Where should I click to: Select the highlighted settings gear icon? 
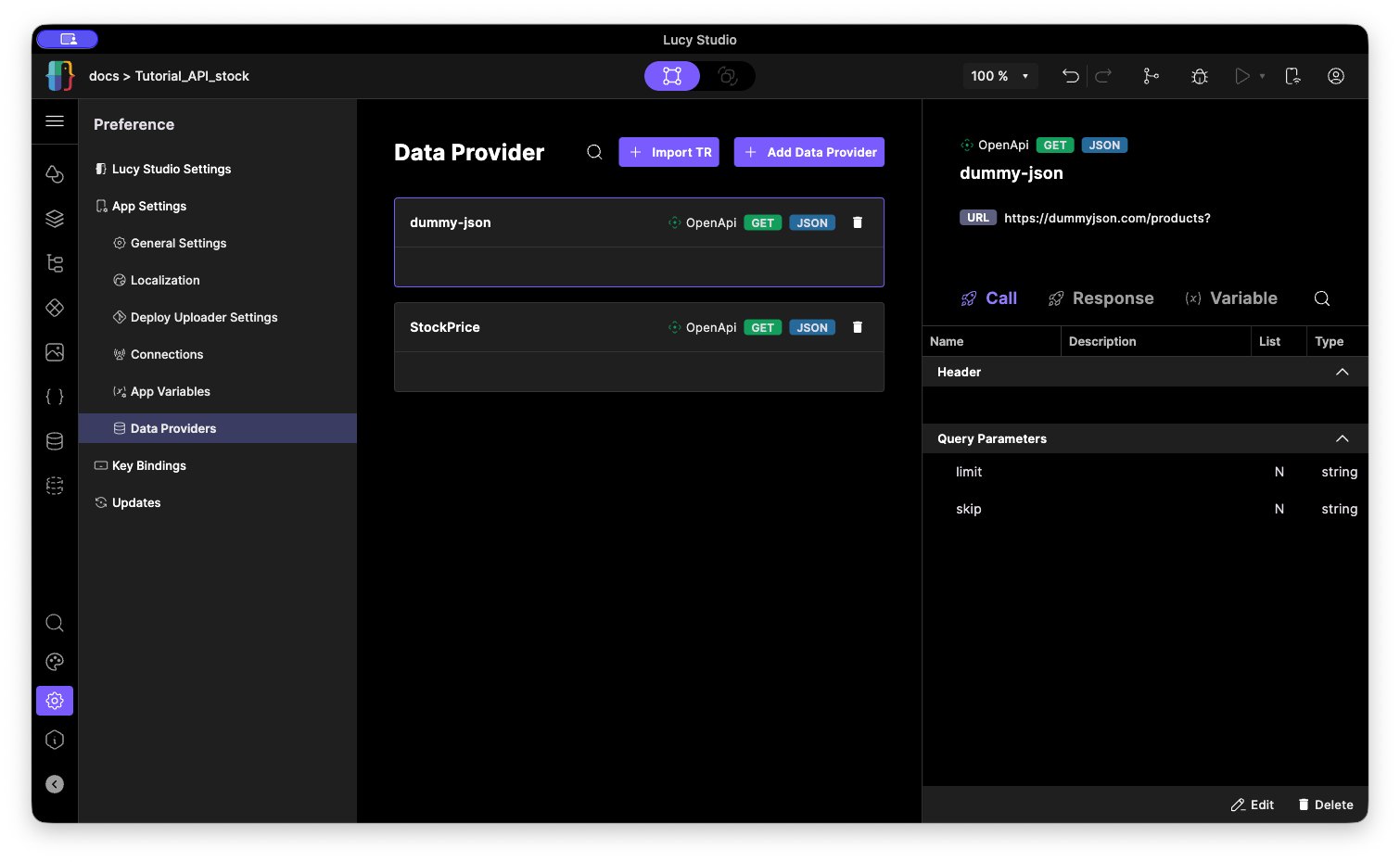point(55,701)
